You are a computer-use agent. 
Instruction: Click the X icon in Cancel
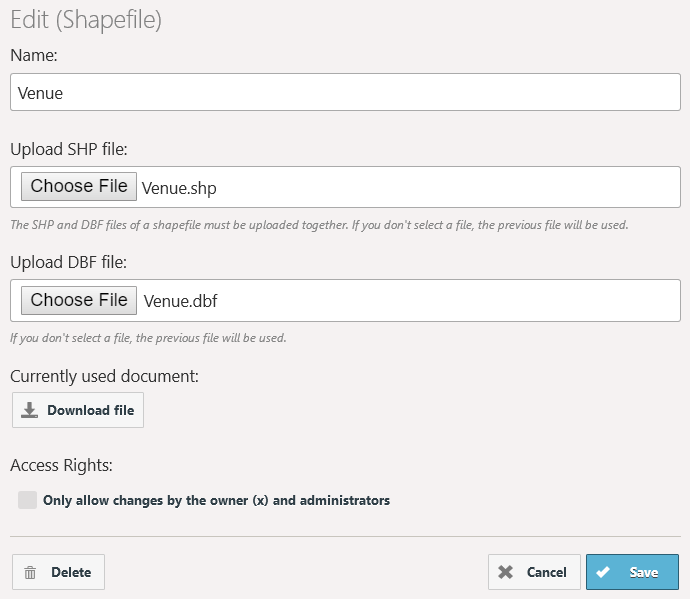(x=506, y=572)
